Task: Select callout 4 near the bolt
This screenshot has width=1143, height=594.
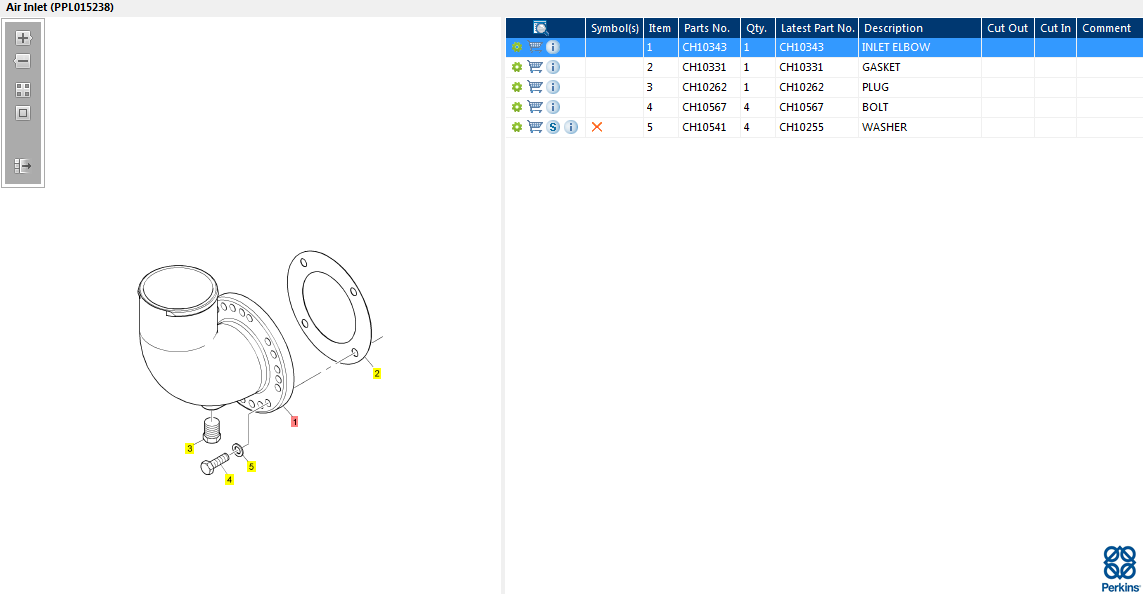Action: pos(230,480)
